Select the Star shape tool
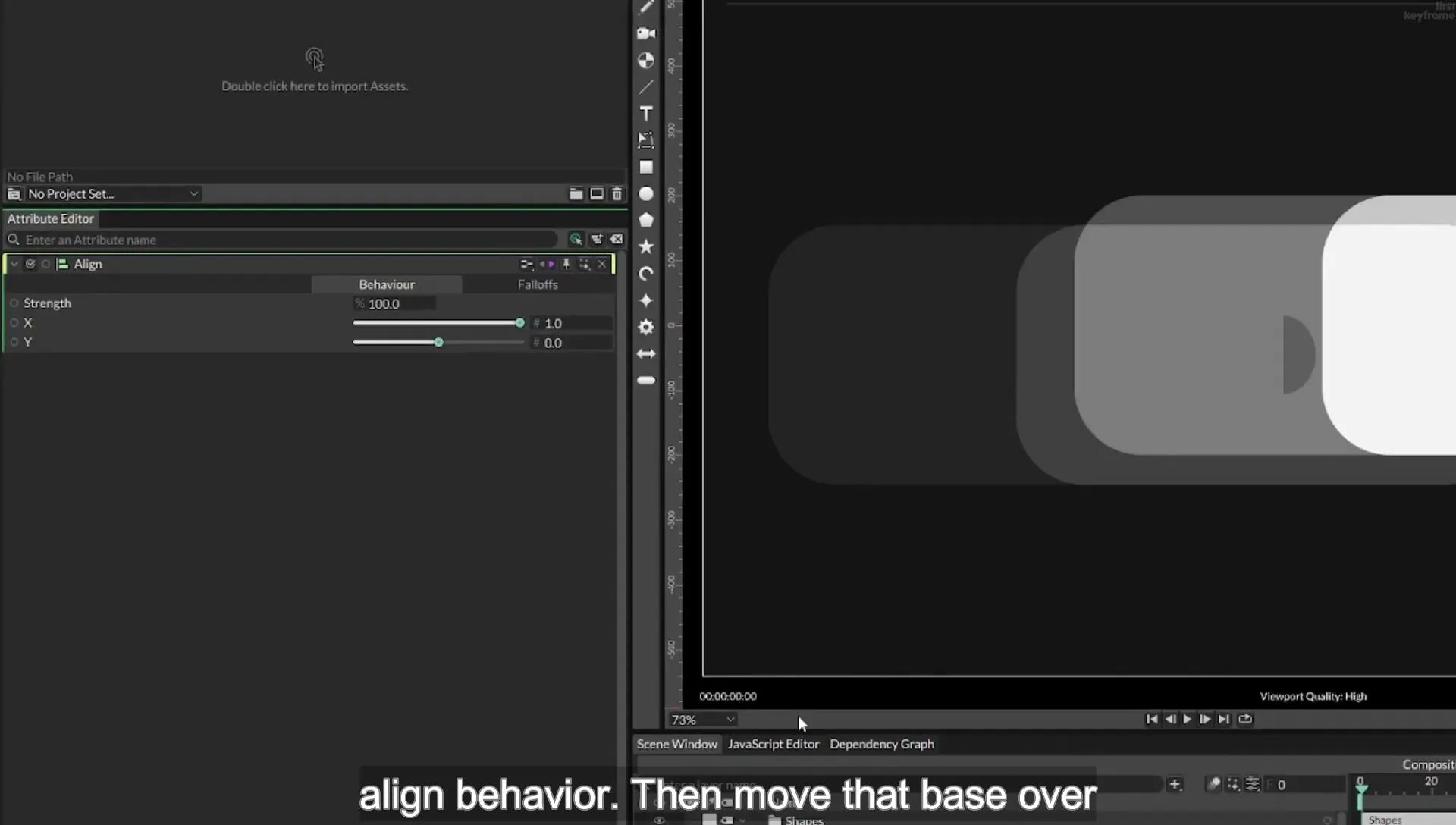This screenshot has height=825, width=1456. pos(646,246)
